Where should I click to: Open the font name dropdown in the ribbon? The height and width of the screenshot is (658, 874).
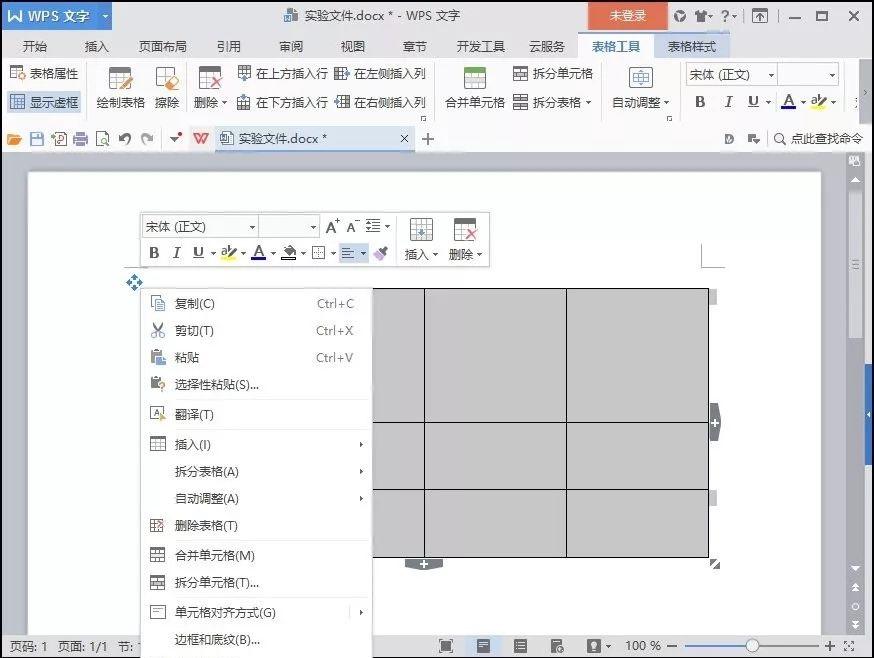[770, 74]
